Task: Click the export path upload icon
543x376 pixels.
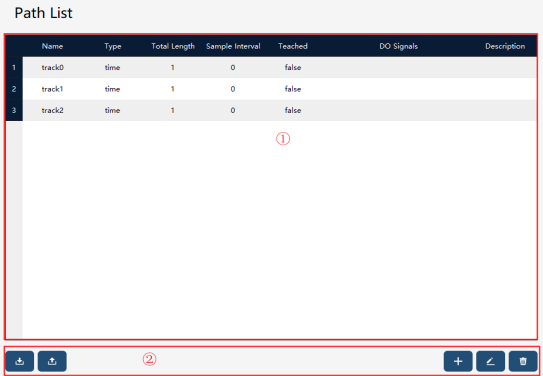Action: tap(52, 361)
